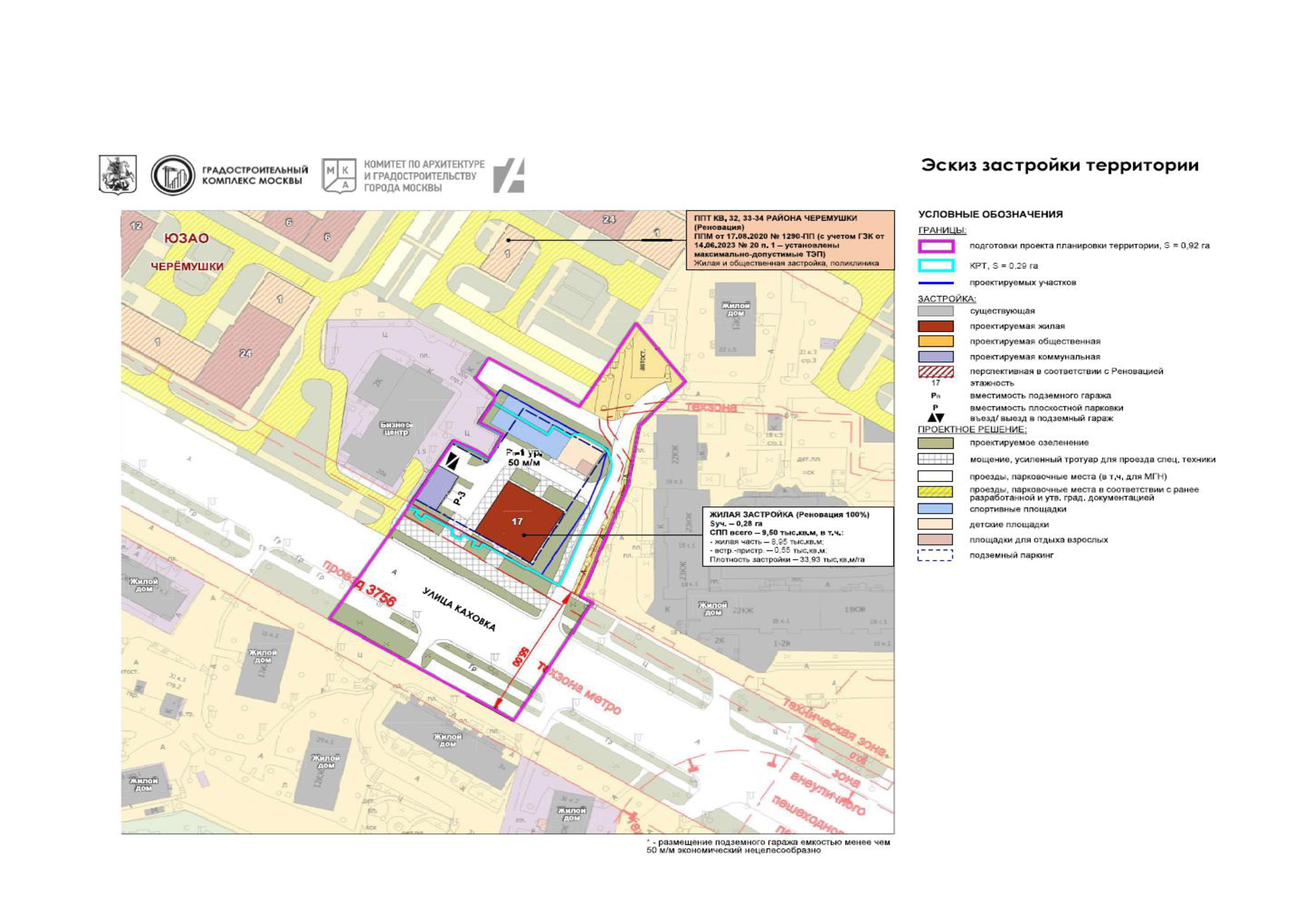Click the green проектируемое озеленение swatch
This screenshot has width=1307, height=924.
(935, 443)
